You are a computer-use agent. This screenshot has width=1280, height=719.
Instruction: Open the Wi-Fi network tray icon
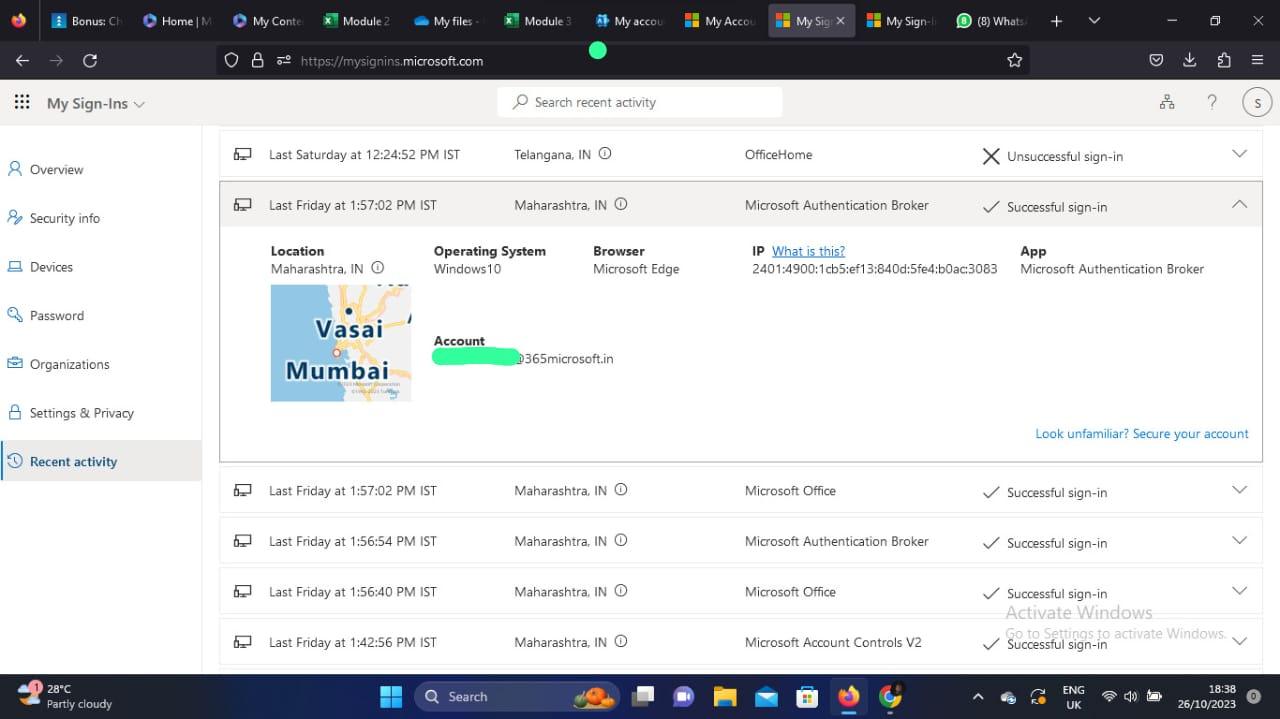click(1108, 696)
